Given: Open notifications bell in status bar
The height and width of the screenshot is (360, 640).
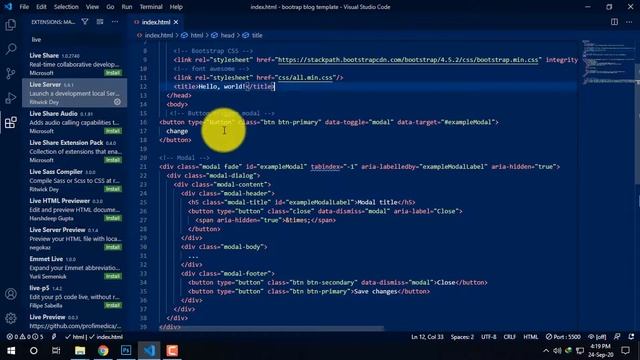Looking at the screenshot, I should click(x=631, y=337).
